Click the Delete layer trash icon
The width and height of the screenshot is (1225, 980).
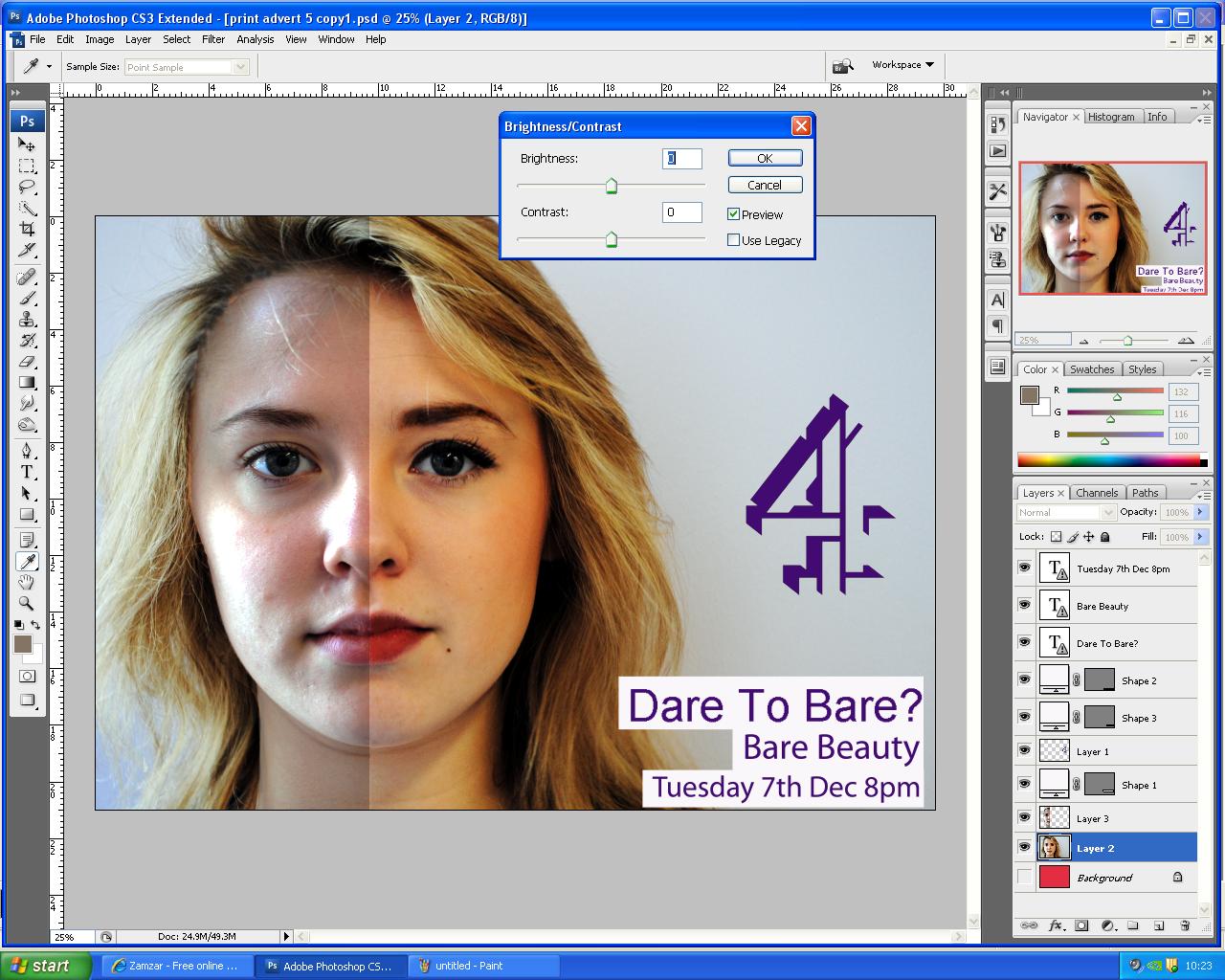point(1185,925)
